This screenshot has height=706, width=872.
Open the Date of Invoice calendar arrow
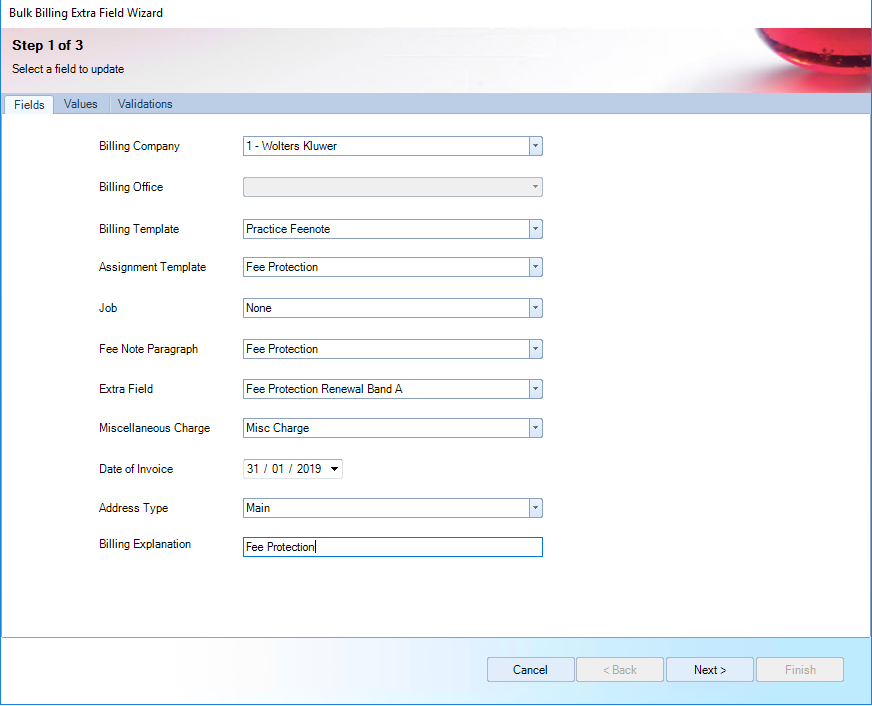tap(334, 469)
